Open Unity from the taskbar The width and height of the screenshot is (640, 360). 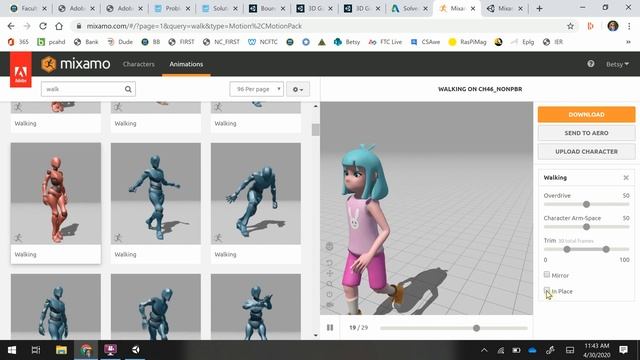[136, 350]
